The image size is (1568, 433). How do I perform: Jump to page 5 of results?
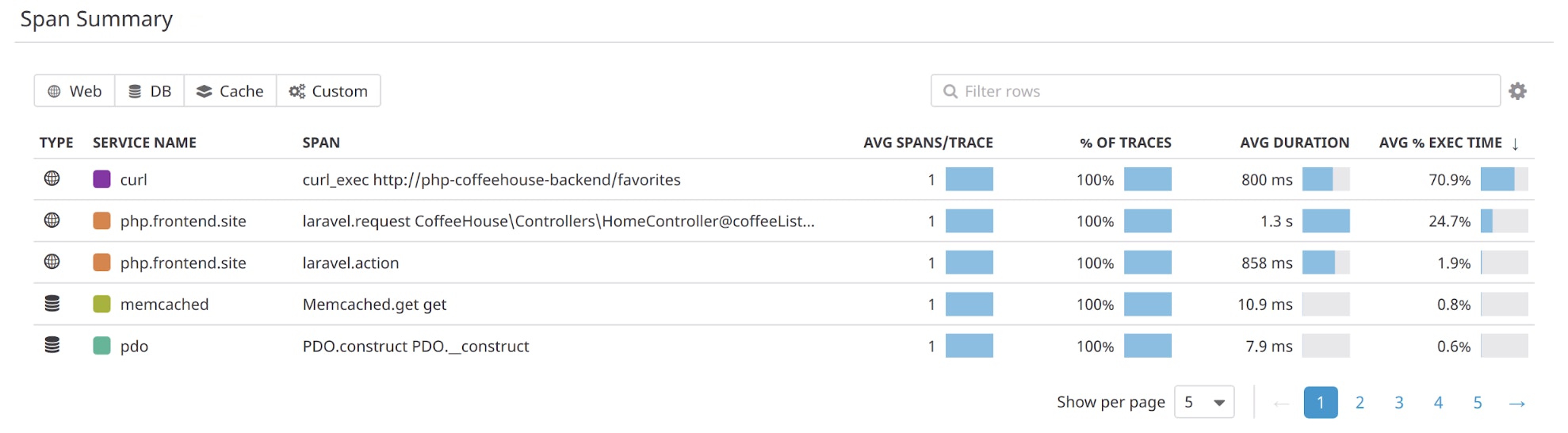1478,403
